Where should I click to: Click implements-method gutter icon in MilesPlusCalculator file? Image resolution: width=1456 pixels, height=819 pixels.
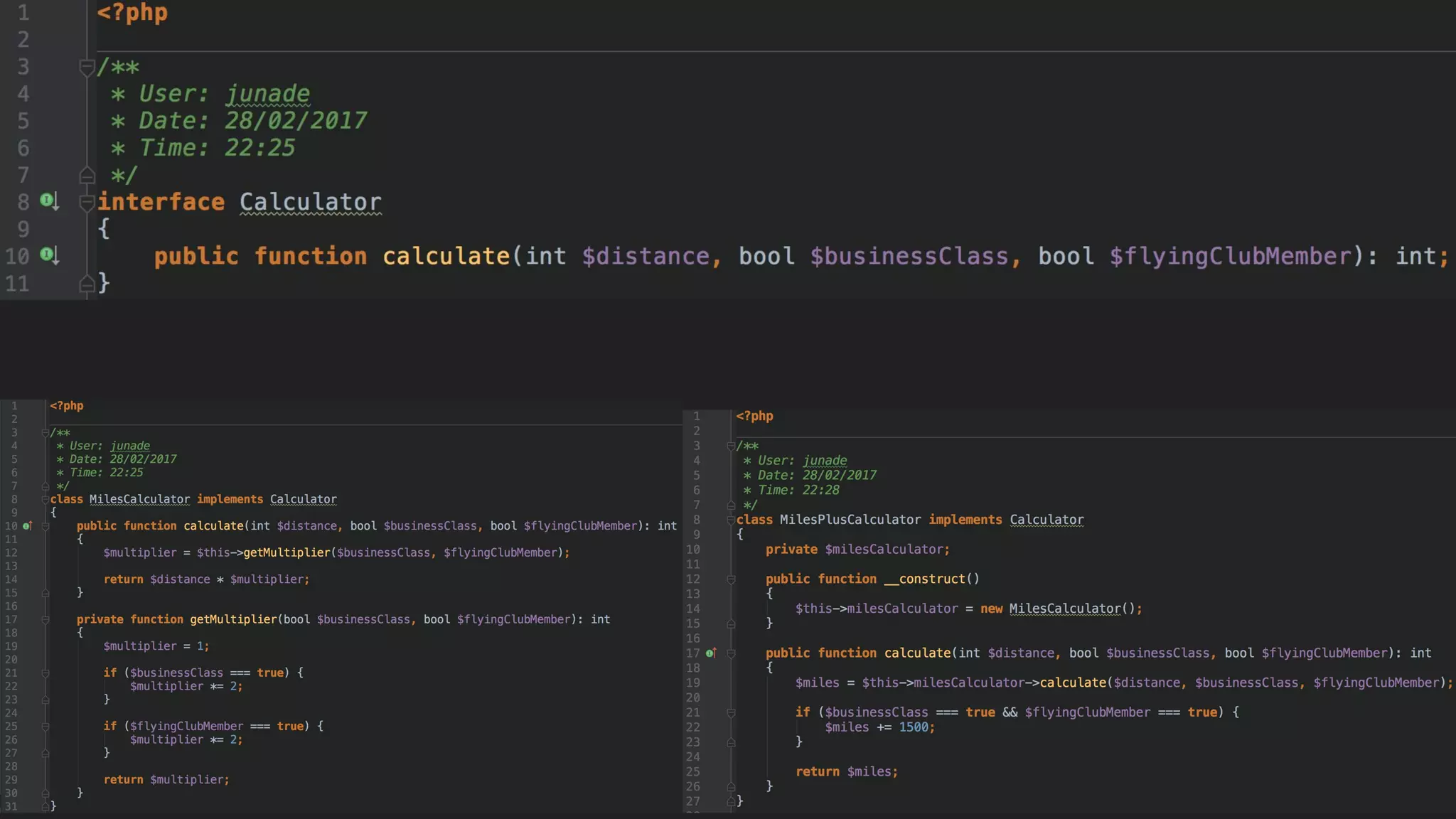pyautogui.click(x=710, y=653)
